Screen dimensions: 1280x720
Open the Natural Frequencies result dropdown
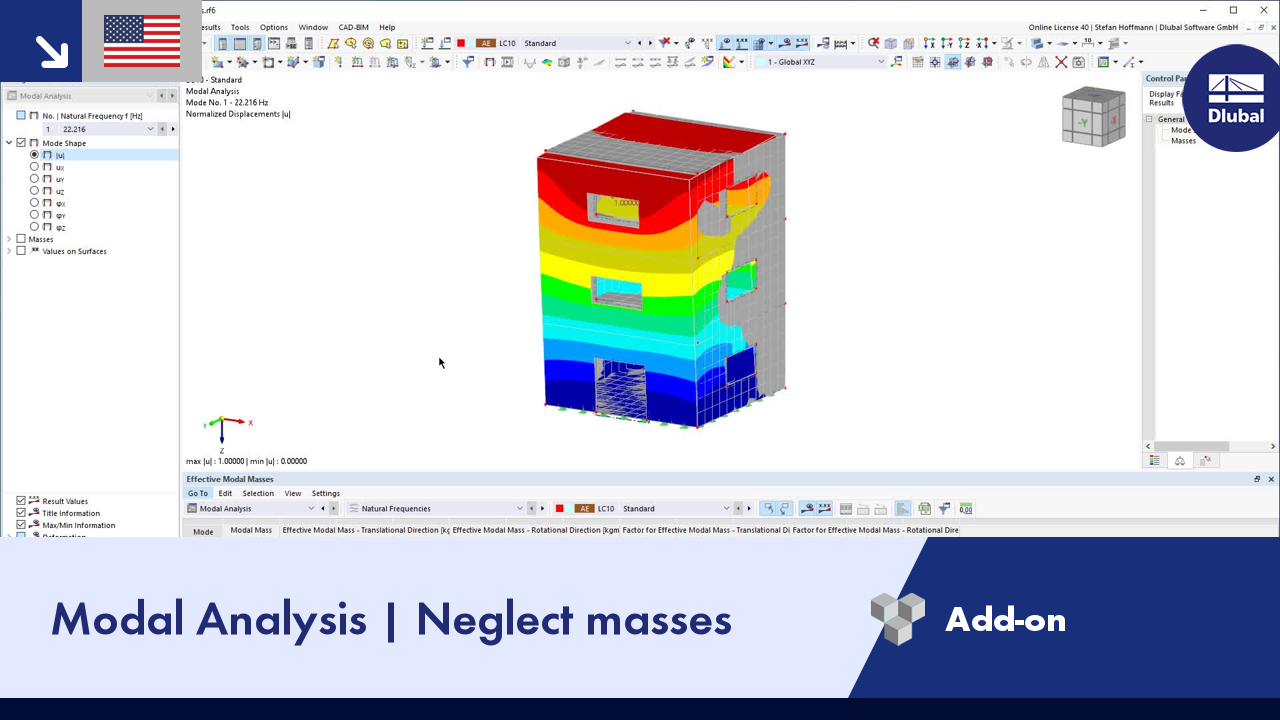519,508
